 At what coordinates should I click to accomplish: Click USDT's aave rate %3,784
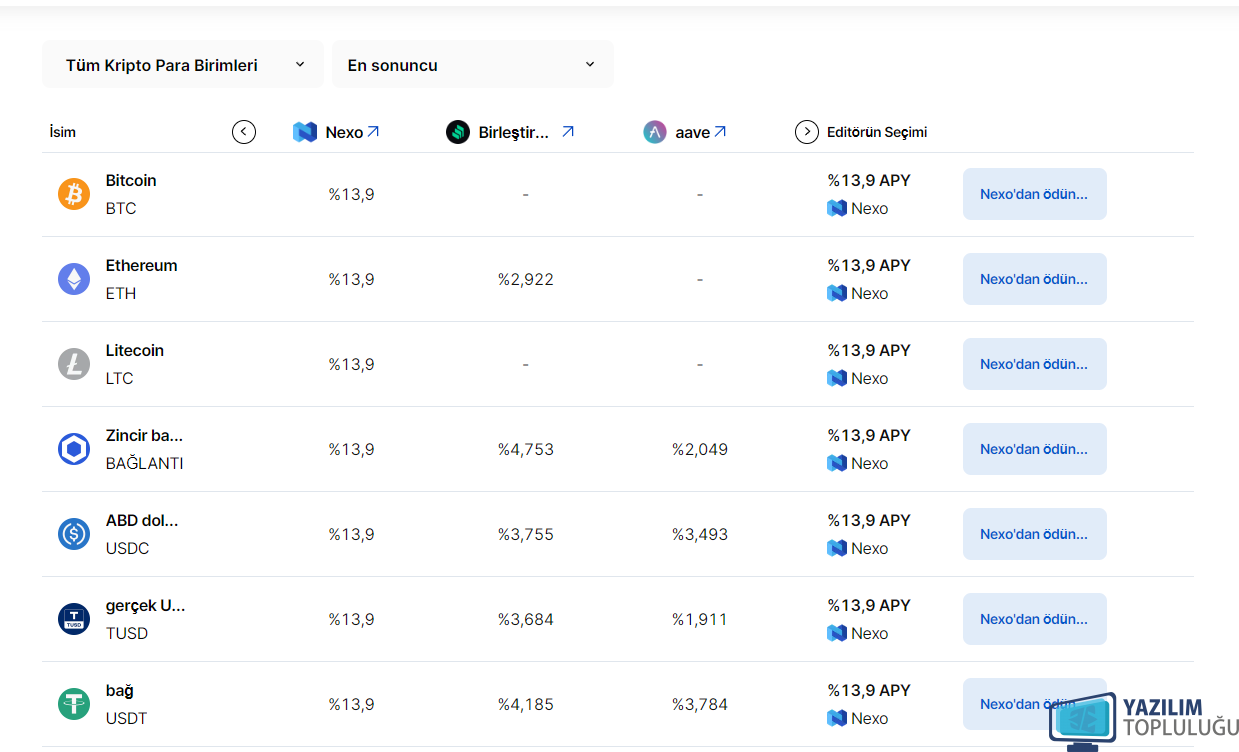click(x=700, y=704)
